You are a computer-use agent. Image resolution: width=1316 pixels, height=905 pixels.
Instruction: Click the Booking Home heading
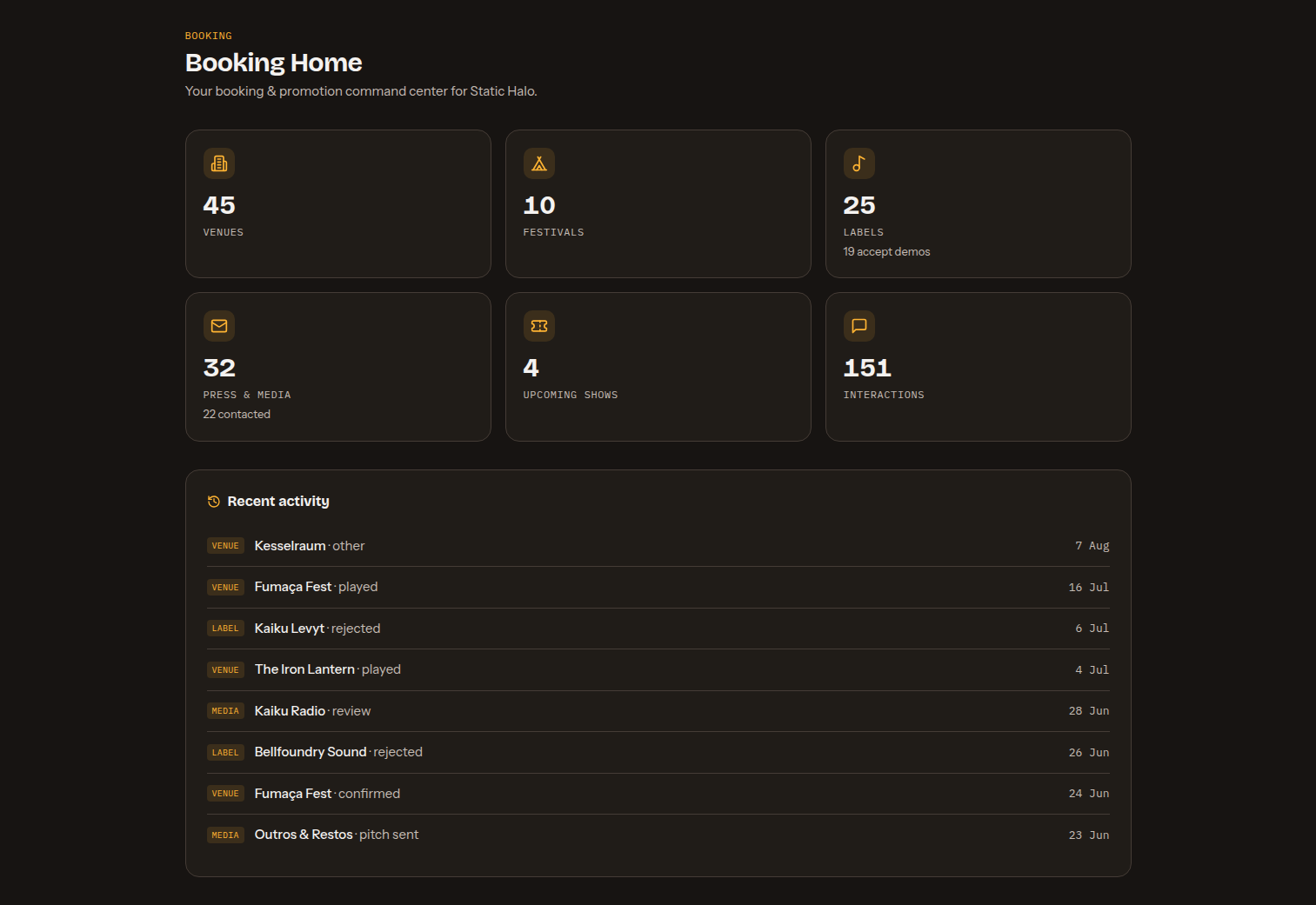tap(274, 63)
